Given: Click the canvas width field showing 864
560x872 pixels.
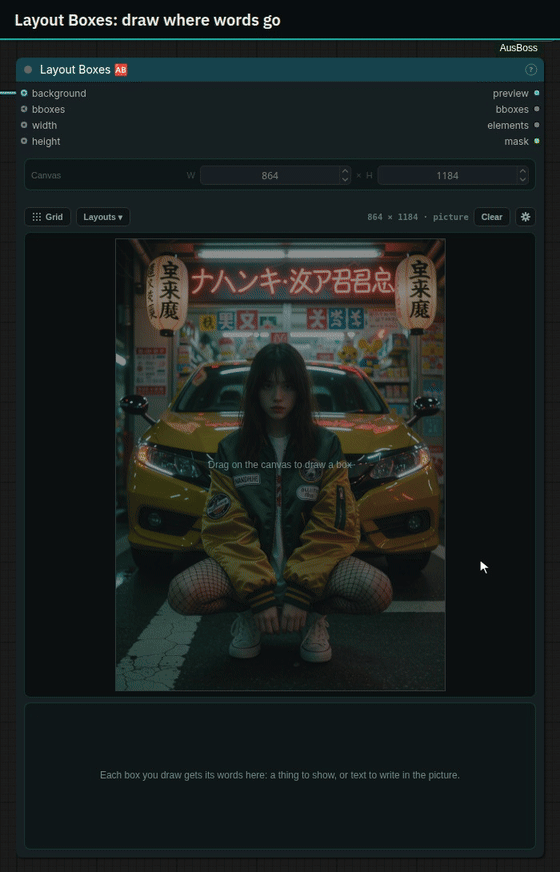Looking at the screenshot, I should 270,176.
